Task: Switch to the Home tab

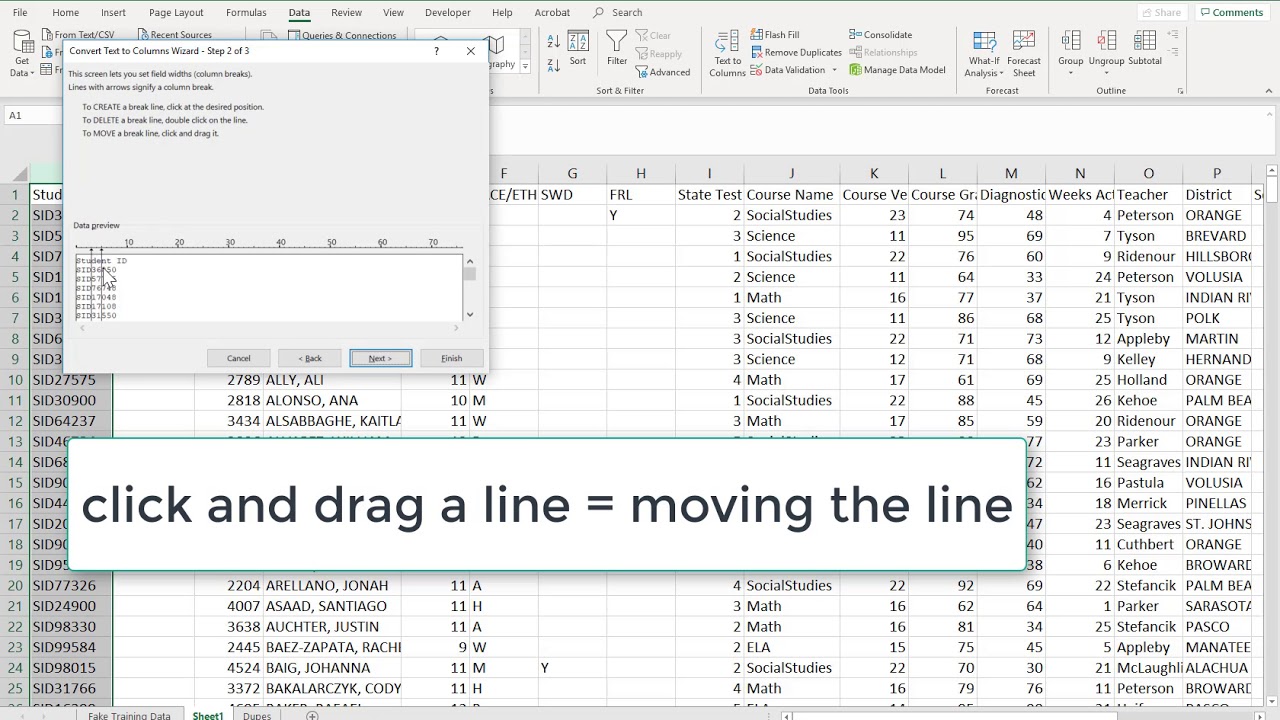Action: [65, 13]
